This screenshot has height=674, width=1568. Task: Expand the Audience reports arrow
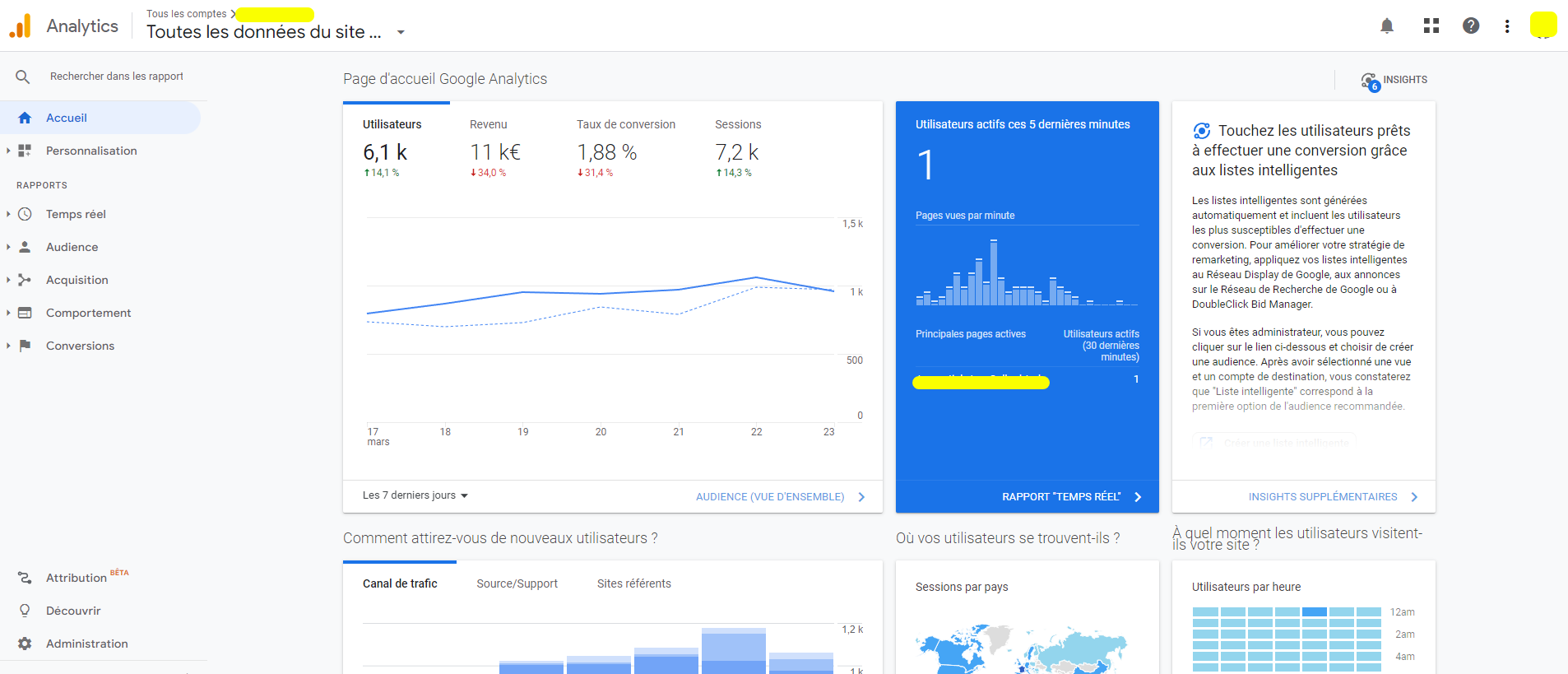[8, 247]
